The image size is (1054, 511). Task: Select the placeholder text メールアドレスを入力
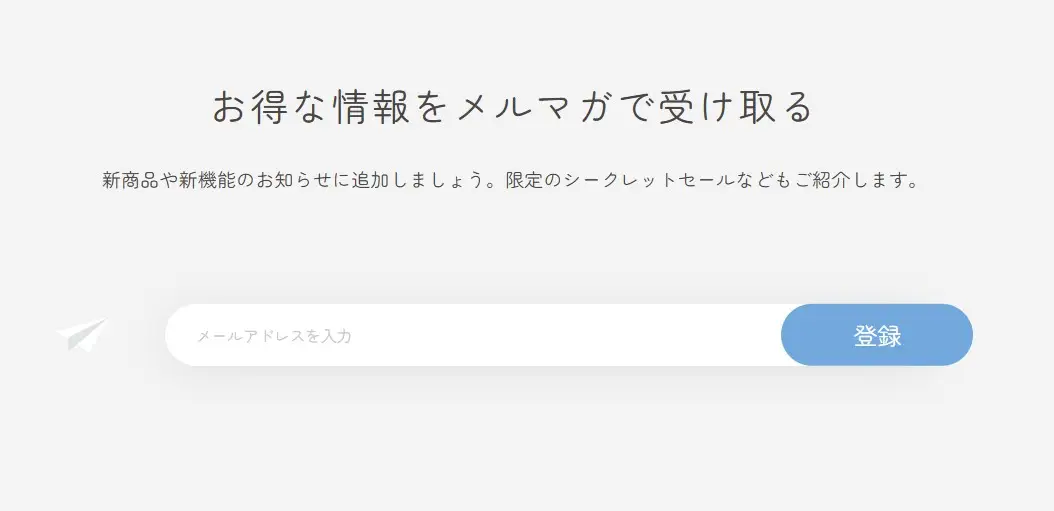274,336
